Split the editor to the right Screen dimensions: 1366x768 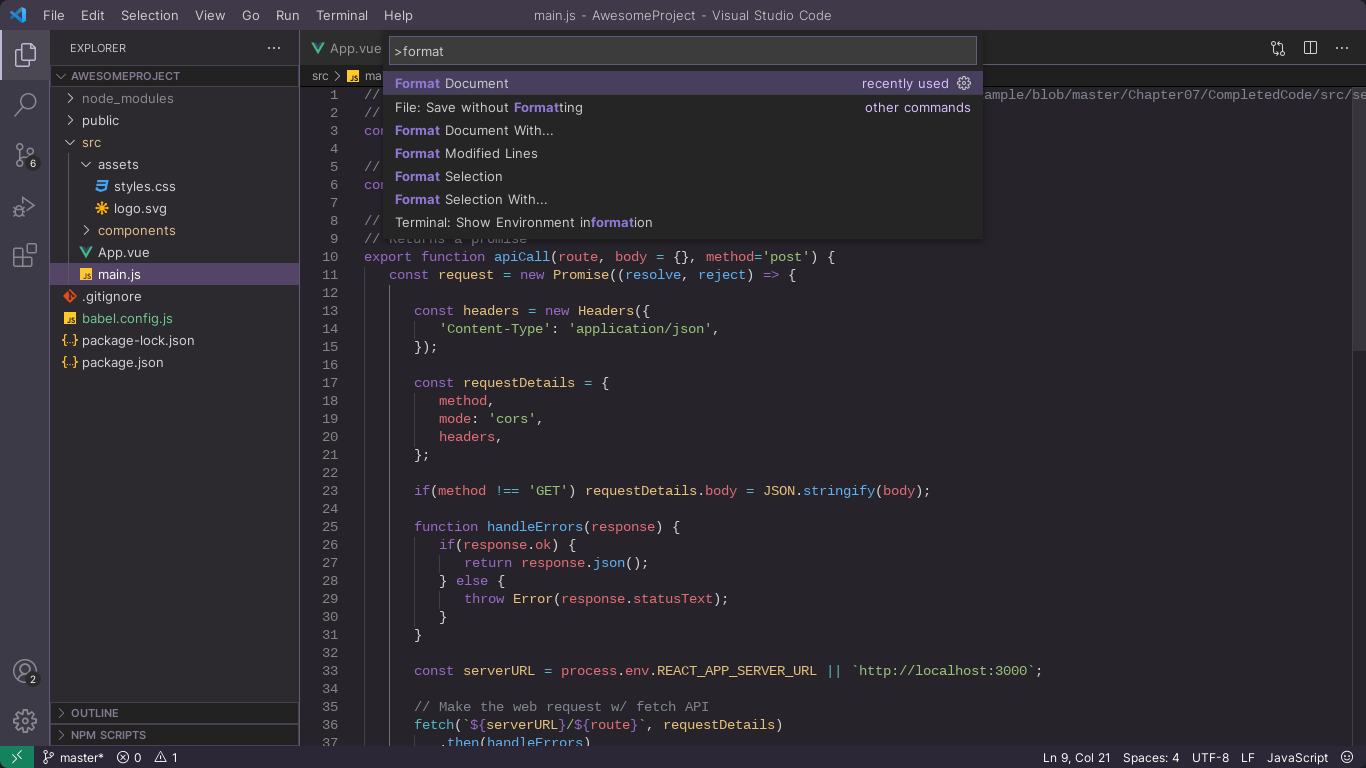point(1310,48)
